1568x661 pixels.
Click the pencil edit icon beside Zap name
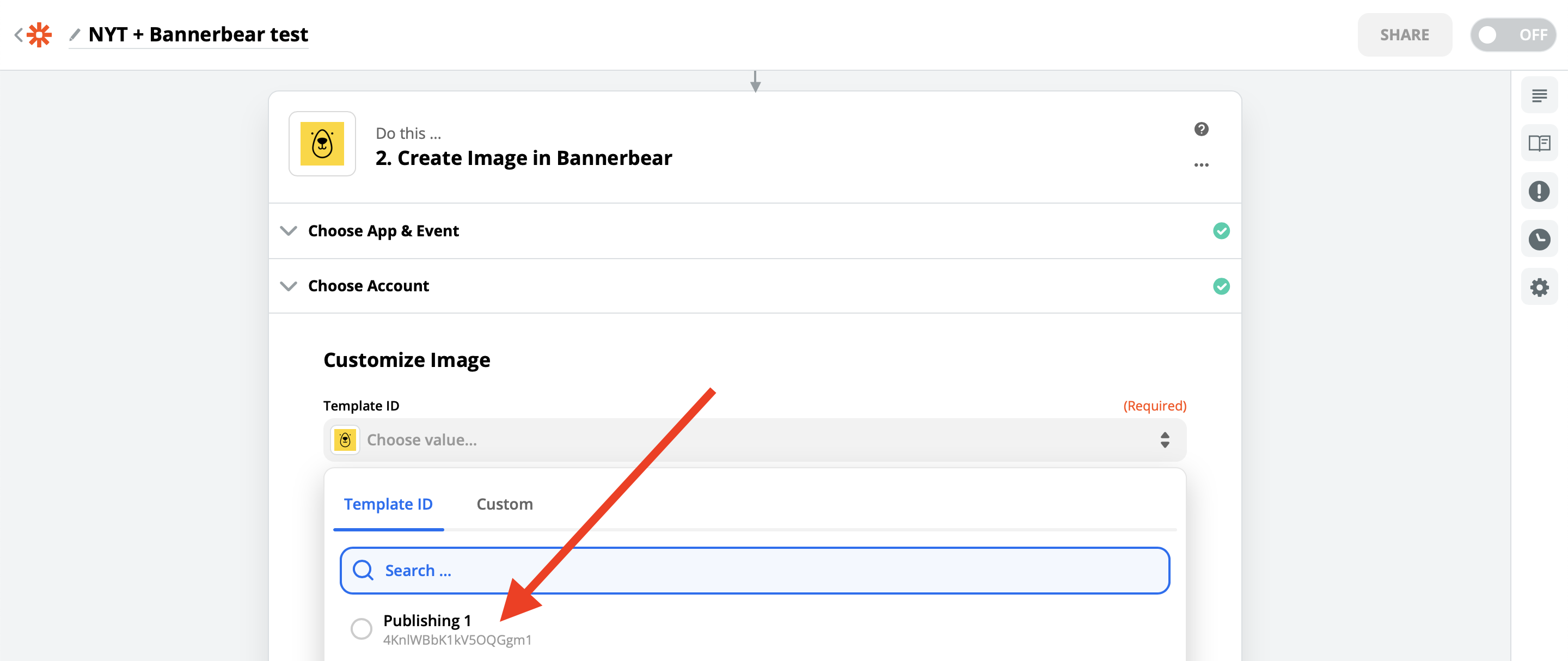tap(74, 35)
